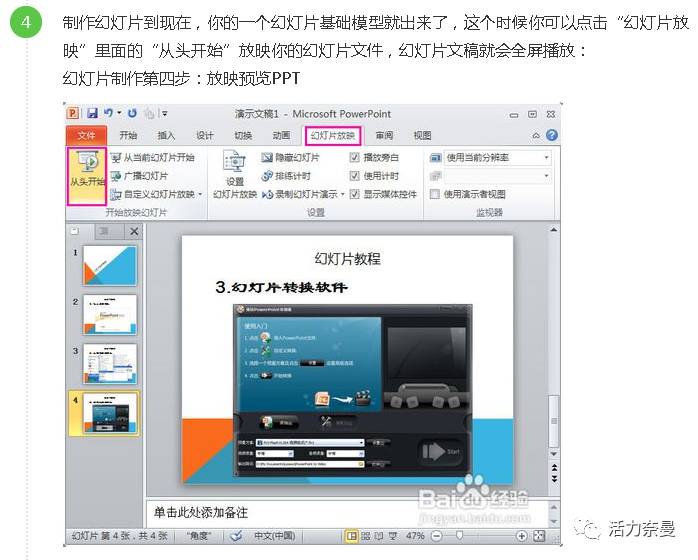Click the Next Slide double-arrow button

tap(554, 479)
